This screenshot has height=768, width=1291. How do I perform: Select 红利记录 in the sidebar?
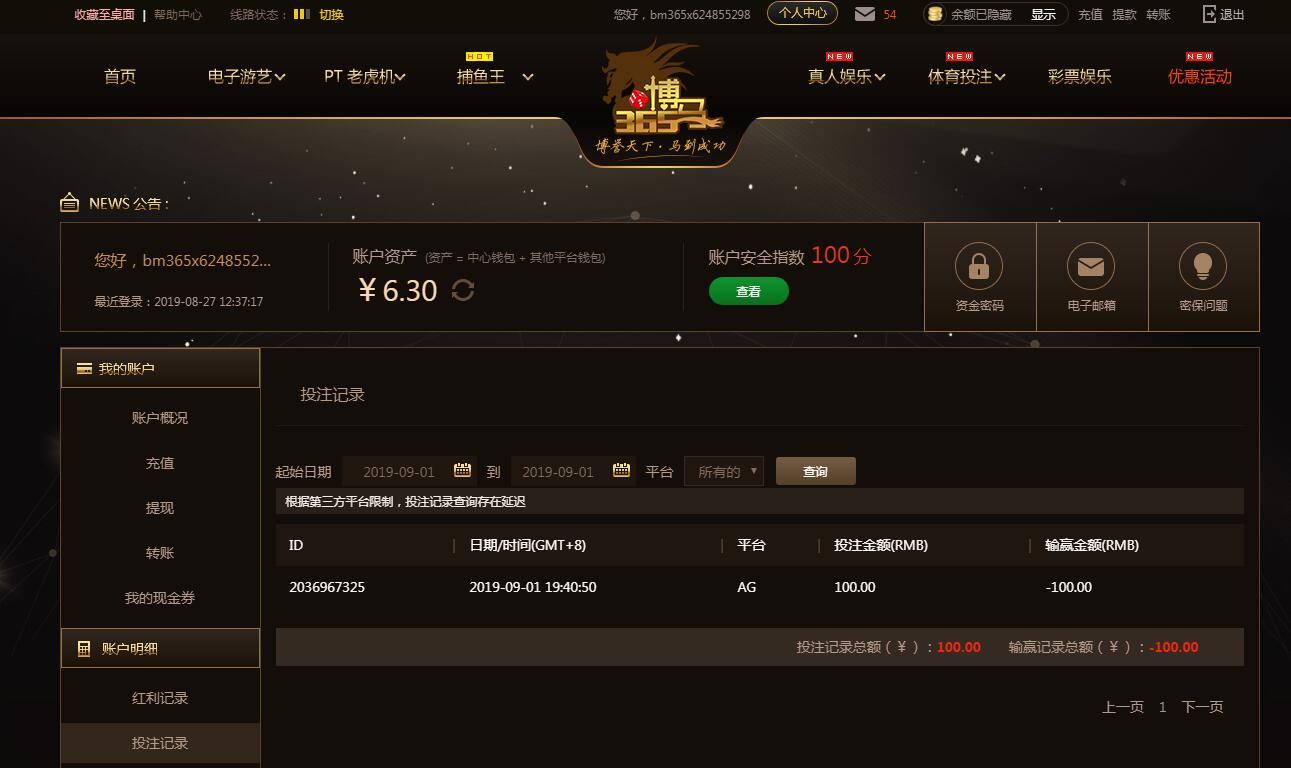[160, 698]
